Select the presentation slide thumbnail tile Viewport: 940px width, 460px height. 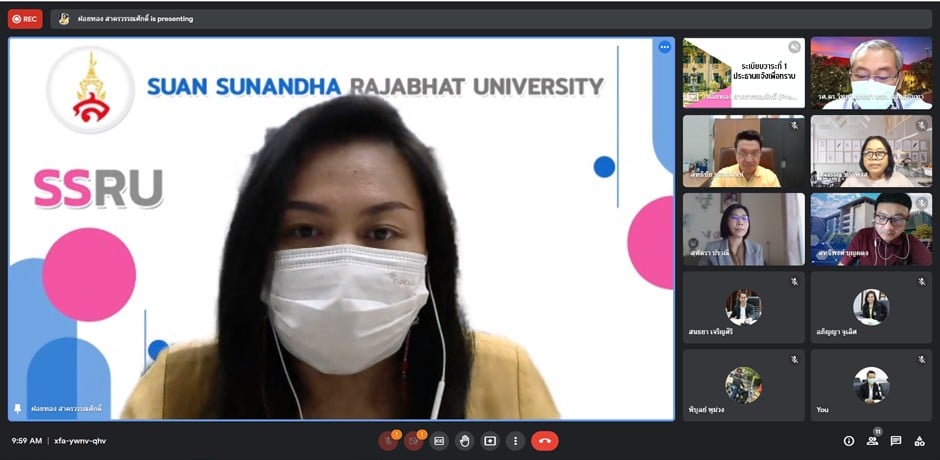(743, 72)
